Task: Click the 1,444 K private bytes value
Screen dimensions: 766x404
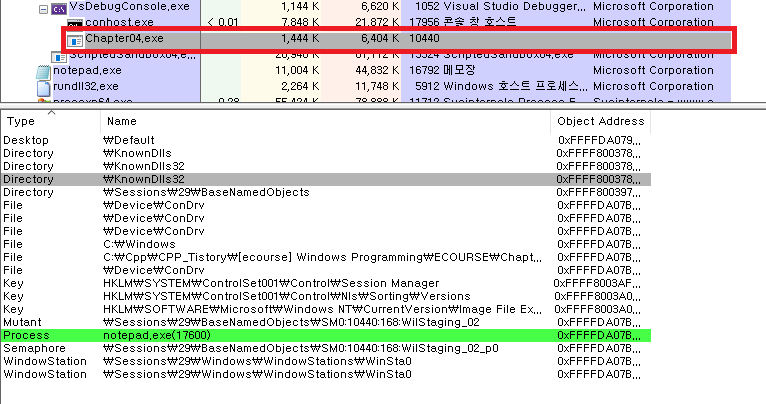Action: click(x=300, y=38)
